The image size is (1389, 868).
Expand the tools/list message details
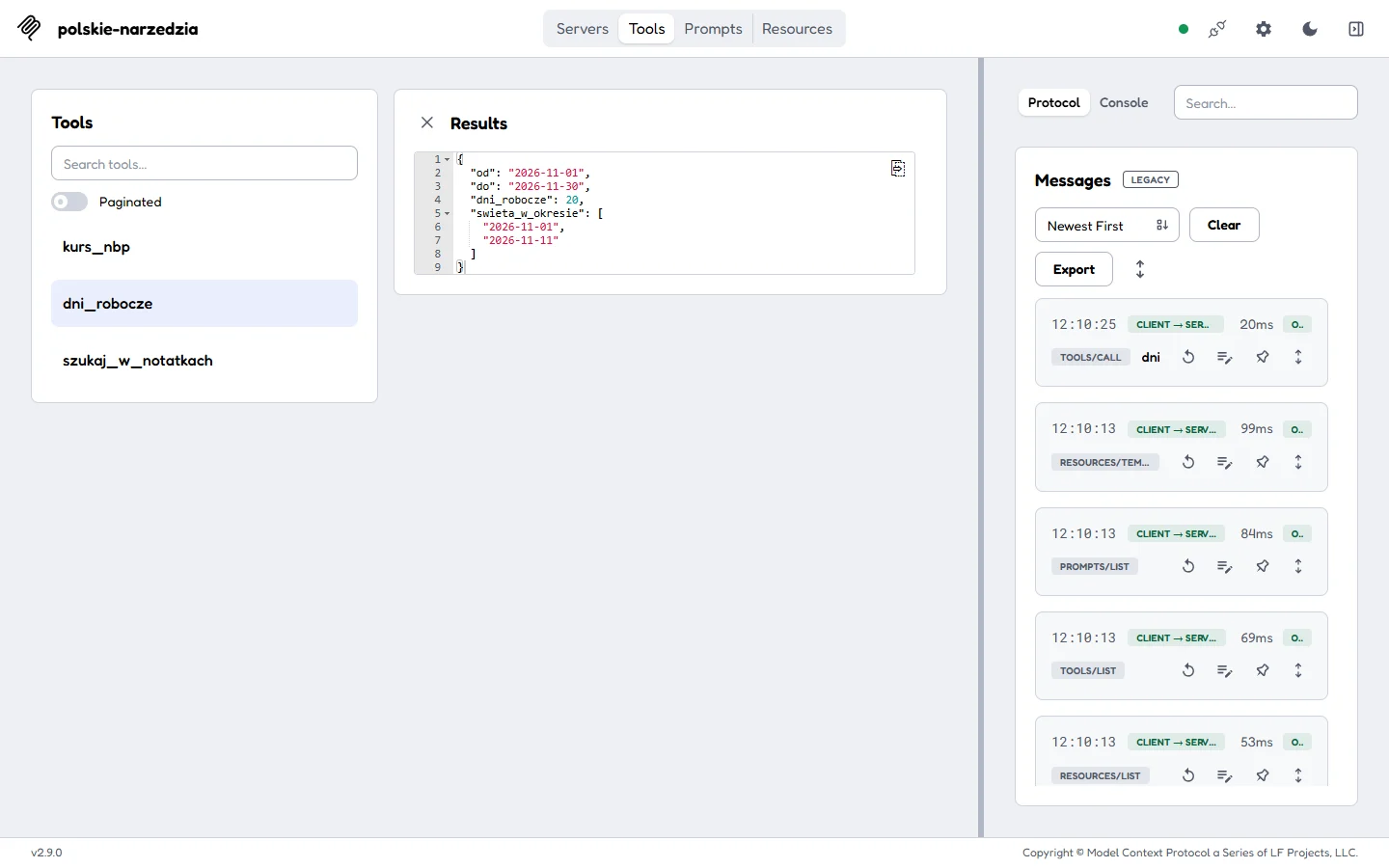tap(1298, 670)
